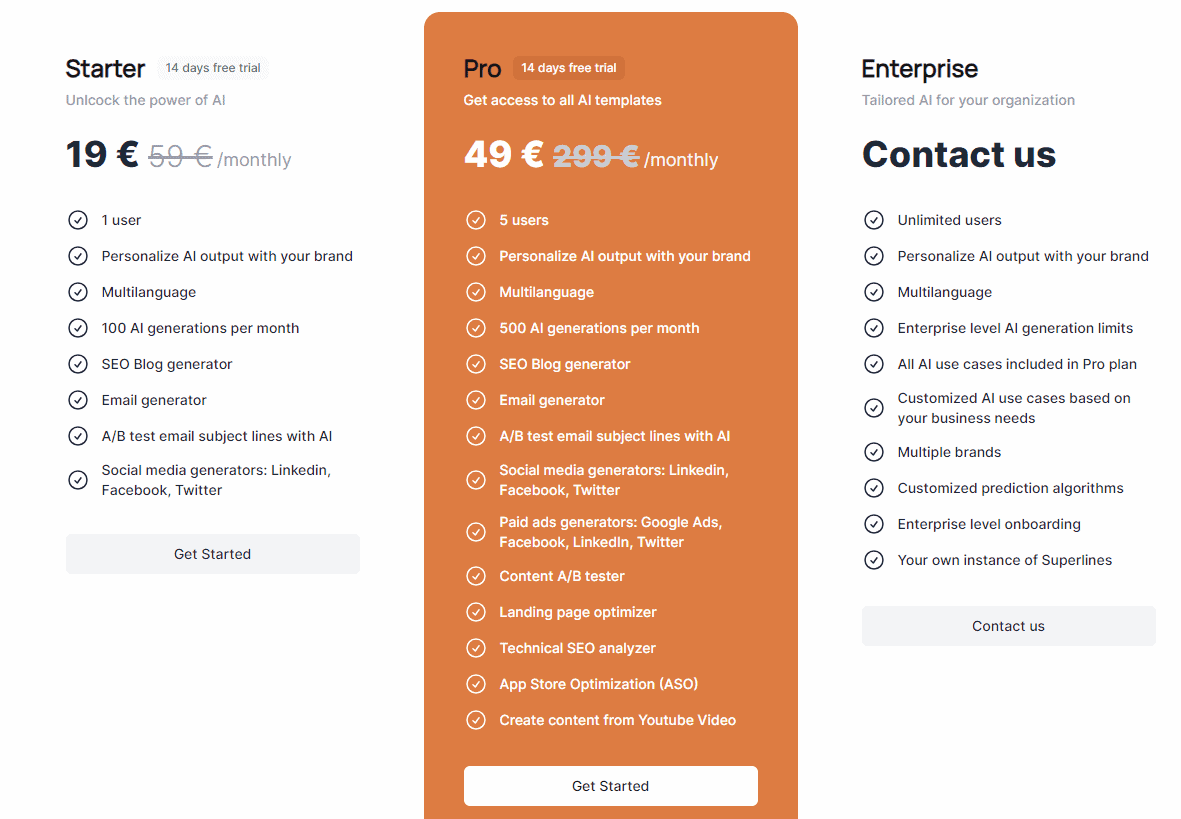
Task: Select the check icon beside "Landing page optimizer"
Action: (x=476, y=612)
